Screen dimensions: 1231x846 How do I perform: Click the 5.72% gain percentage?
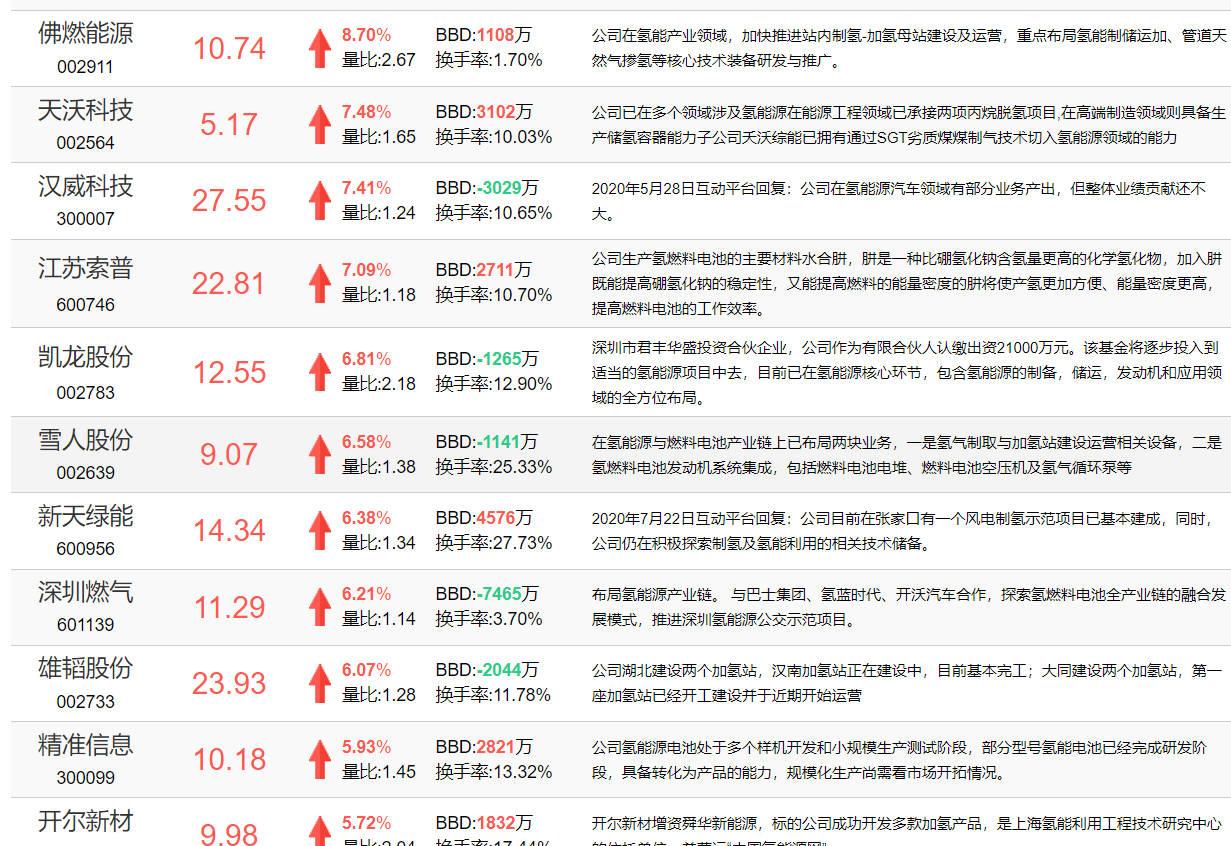pos(367,823)
